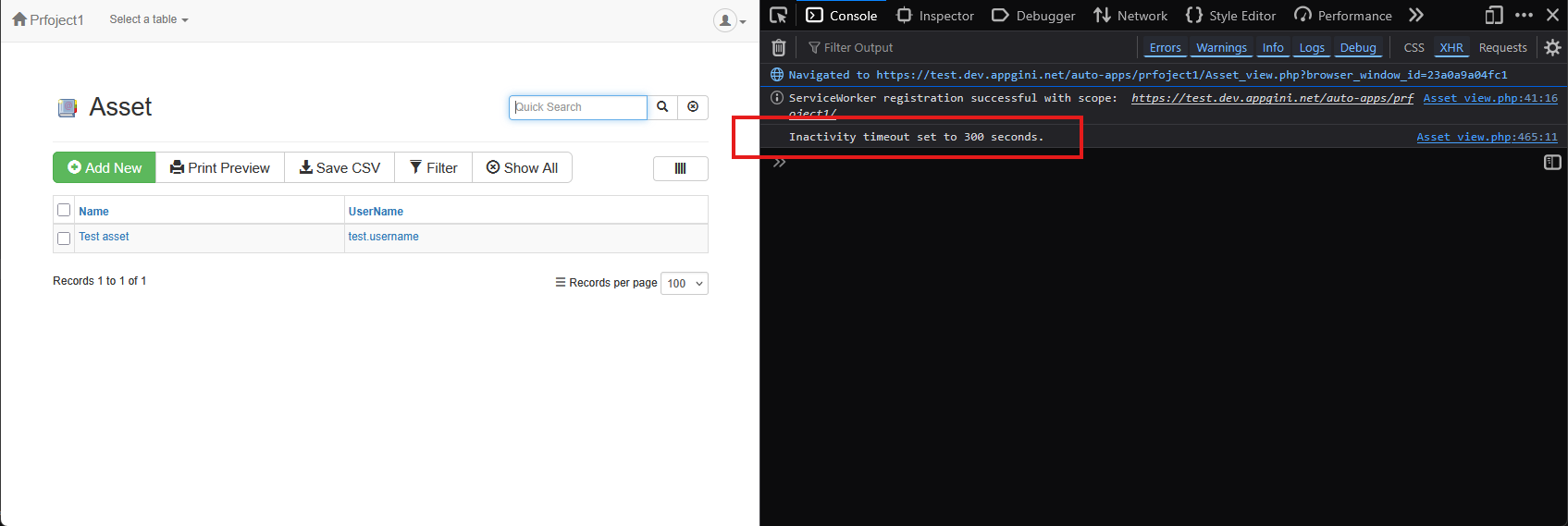Tick the checkbox for Test asset row

click(64, 239)
